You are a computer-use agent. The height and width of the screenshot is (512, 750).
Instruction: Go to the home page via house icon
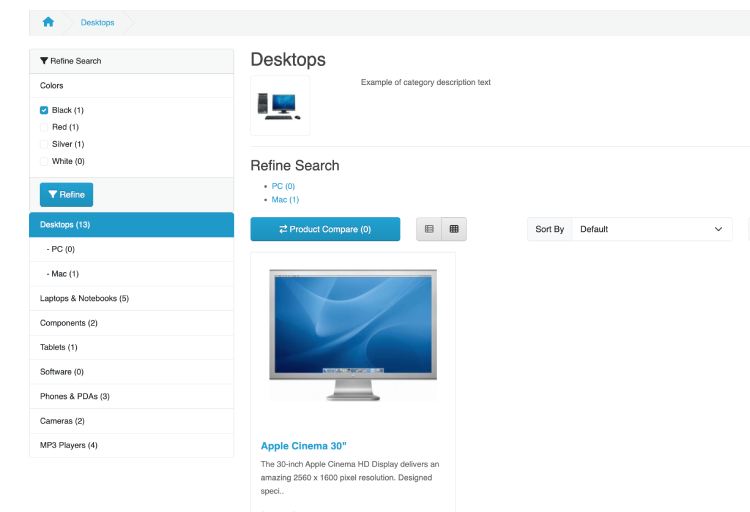tap(48, 22)
